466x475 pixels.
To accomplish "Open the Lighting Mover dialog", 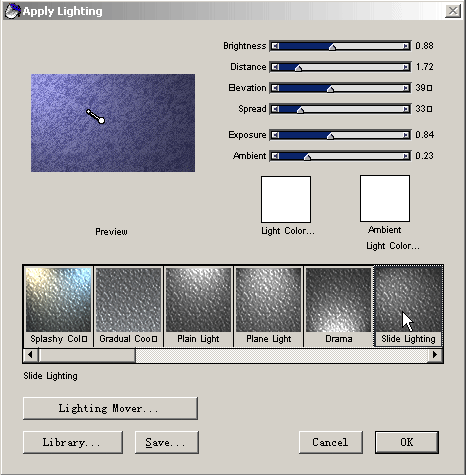I will (x=110, y=408).
